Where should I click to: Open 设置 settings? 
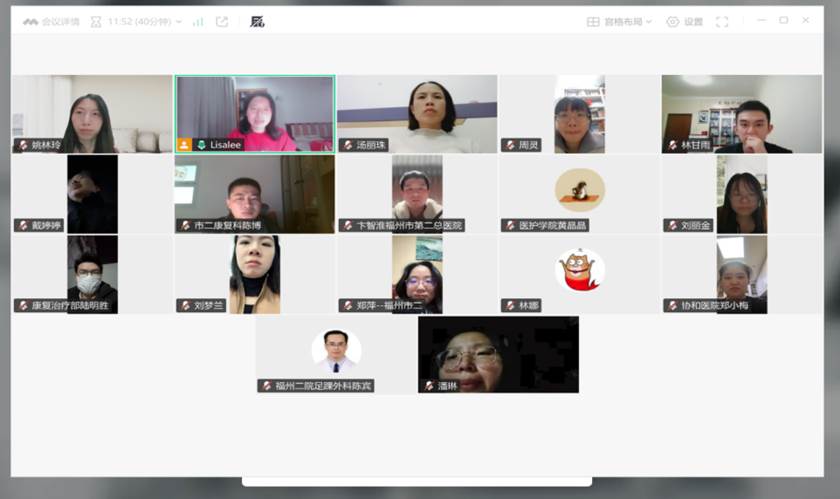(x=685, y=21)
